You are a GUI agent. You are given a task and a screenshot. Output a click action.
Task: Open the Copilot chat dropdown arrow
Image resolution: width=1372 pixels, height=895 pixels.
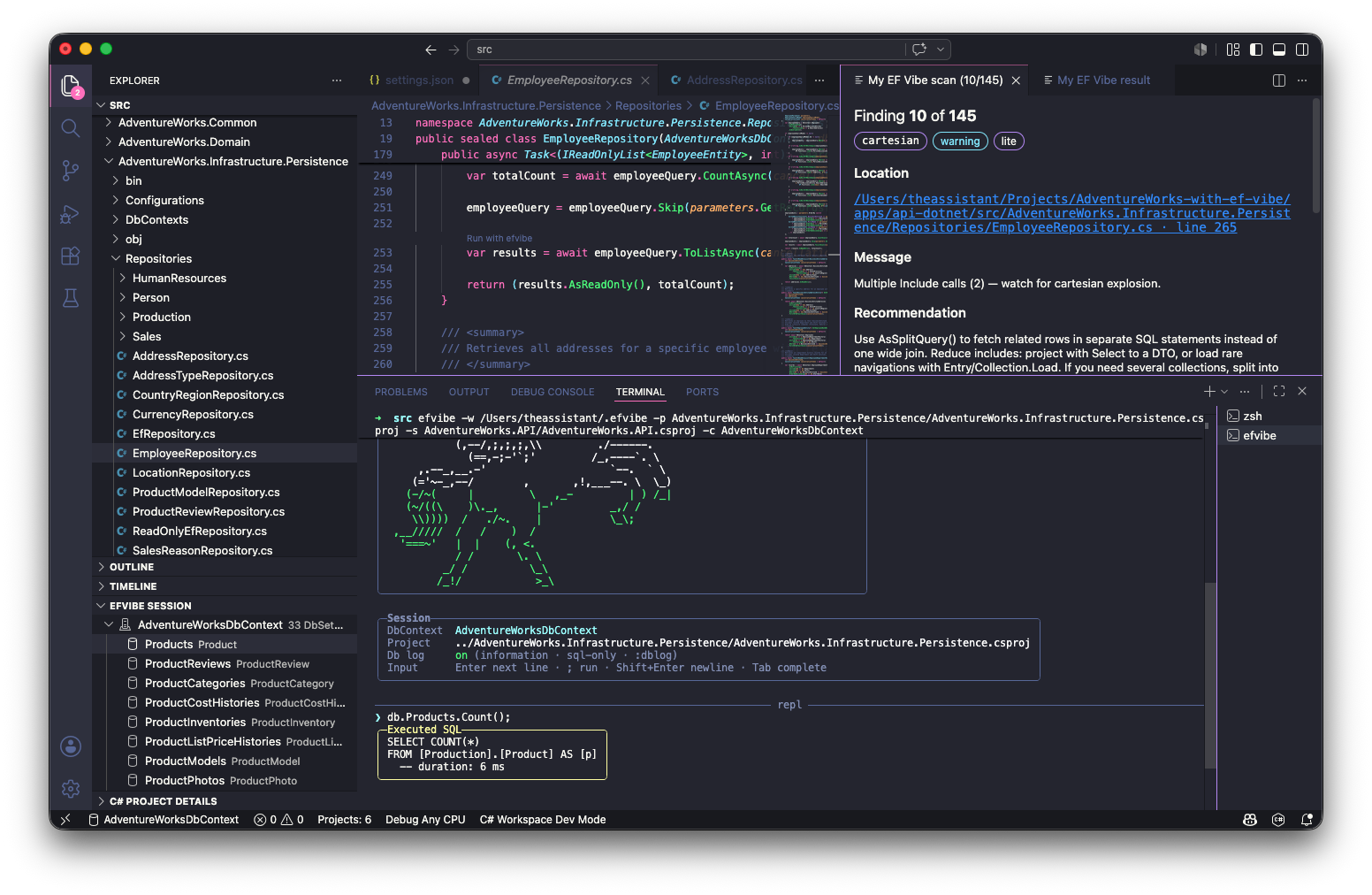(941, 50)
